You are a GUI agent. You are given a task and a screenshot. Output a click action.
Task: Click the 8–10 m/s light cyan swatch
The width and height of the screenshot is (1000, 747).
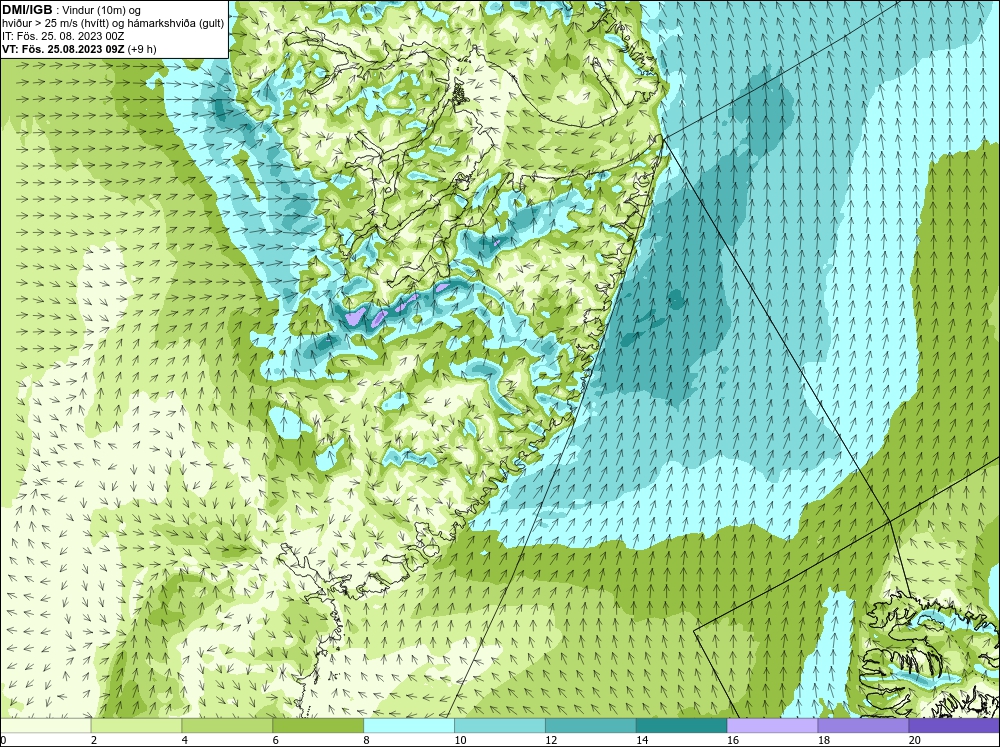coord(409,726)
